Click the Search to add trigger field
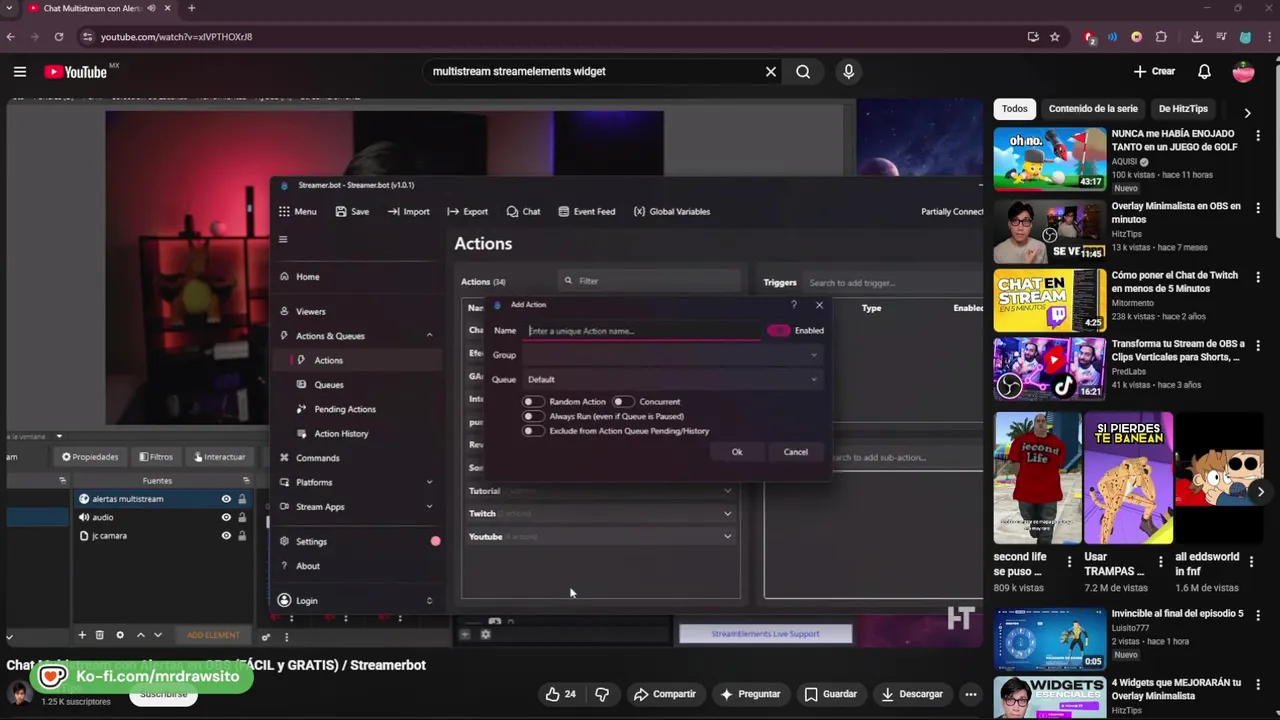This screenshot has width=1280, height=720. coord(893,283)
